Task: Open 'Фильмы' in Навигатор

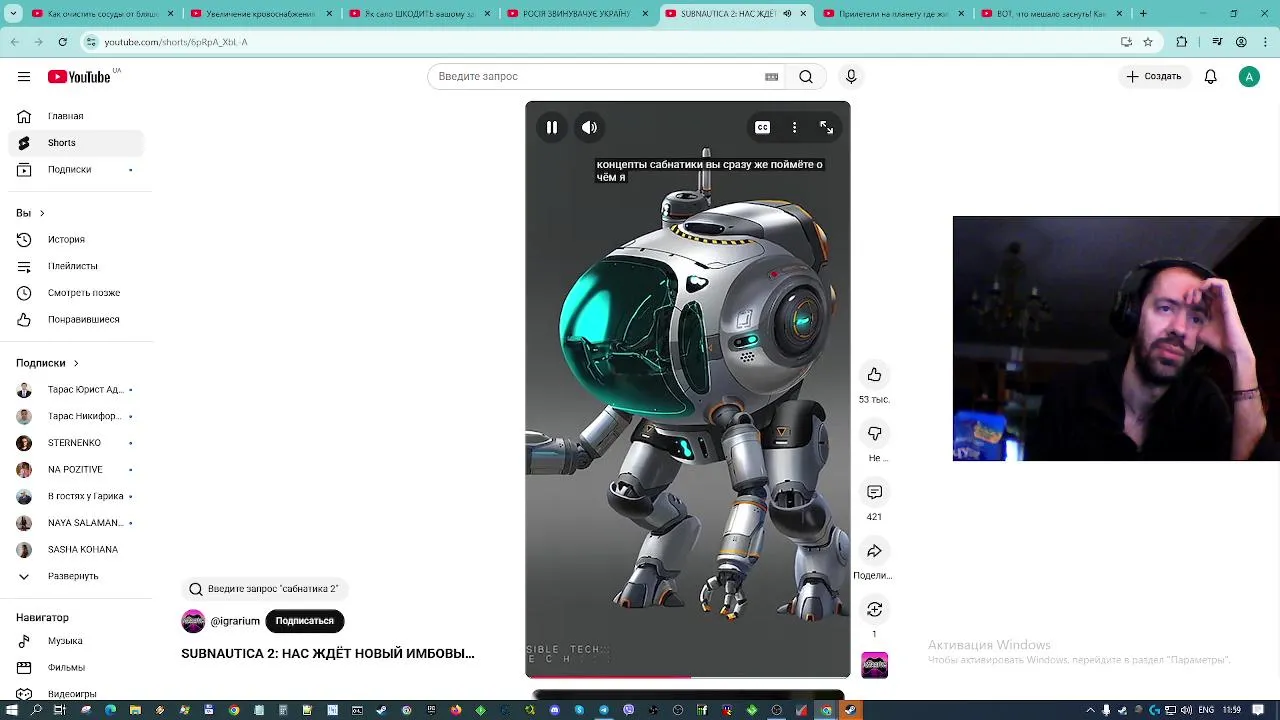Action: coord(75,668)
